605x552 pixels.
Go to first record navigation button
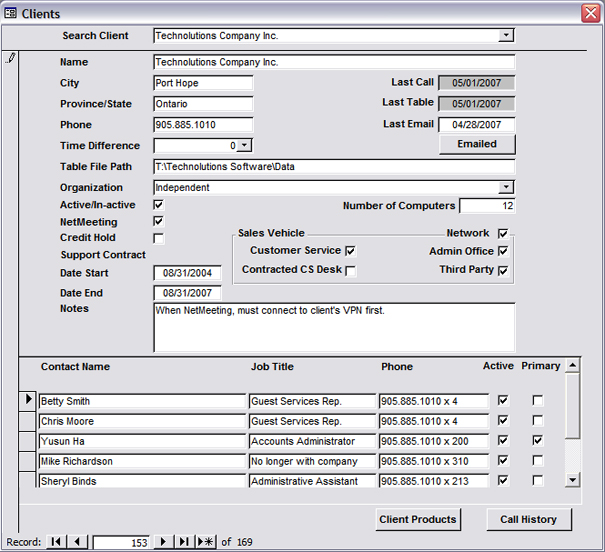click(x=56, y=542)
